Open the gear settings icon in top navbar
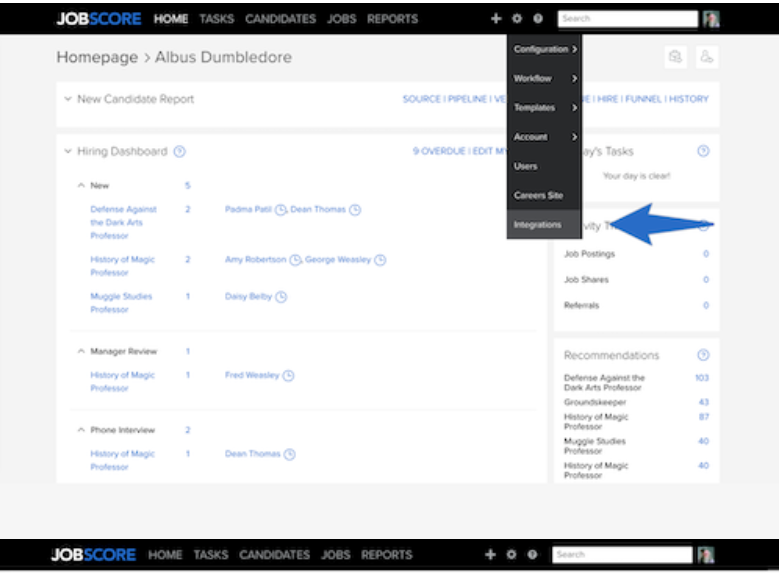The image size is (783, 573). pos(516,19)
